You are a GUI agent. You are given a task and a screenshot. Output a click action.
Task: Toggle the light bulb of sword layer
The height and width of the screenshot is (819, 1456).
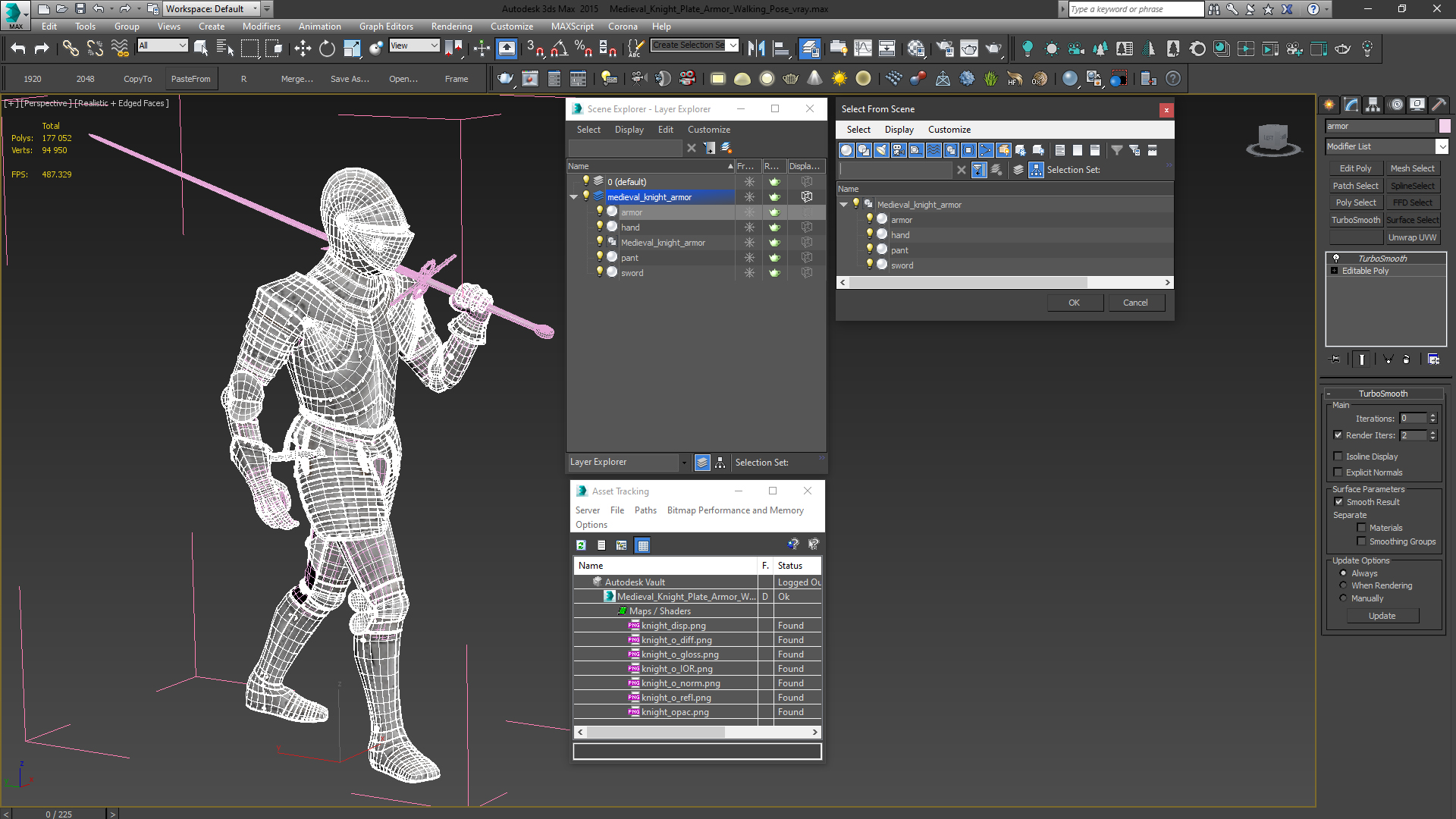coord(599,272)
